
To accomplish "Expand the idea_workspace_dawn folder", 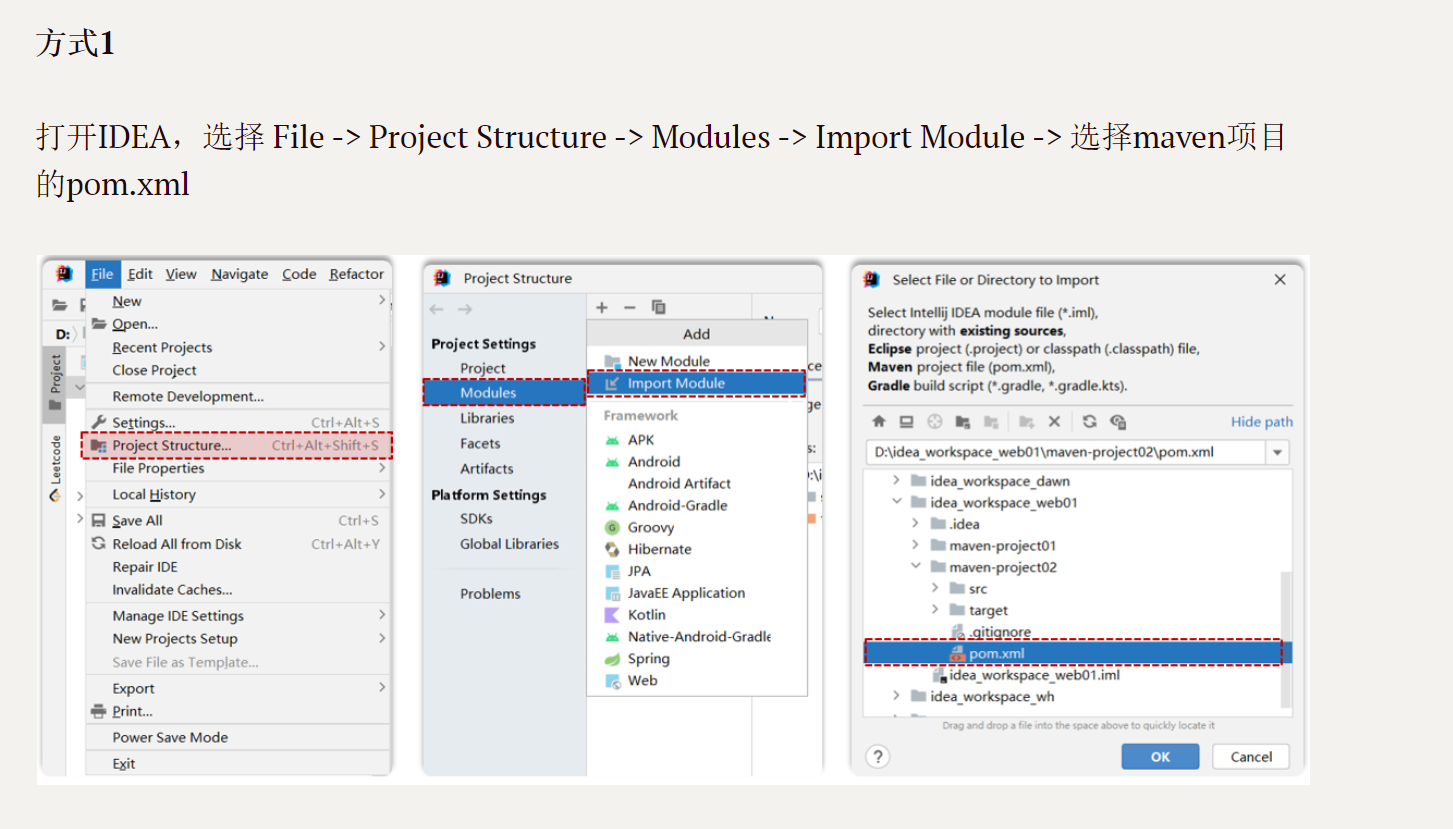I will point(896,481).
